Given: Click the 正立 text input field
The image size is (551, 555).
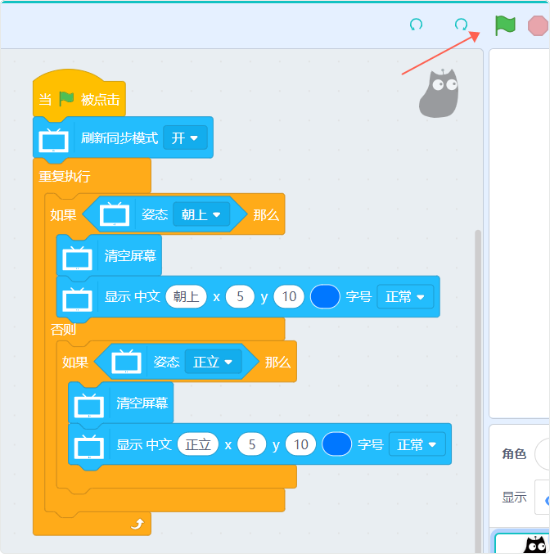Looking at the screenshot, I should pyautogui.click(x=198, y=444).
